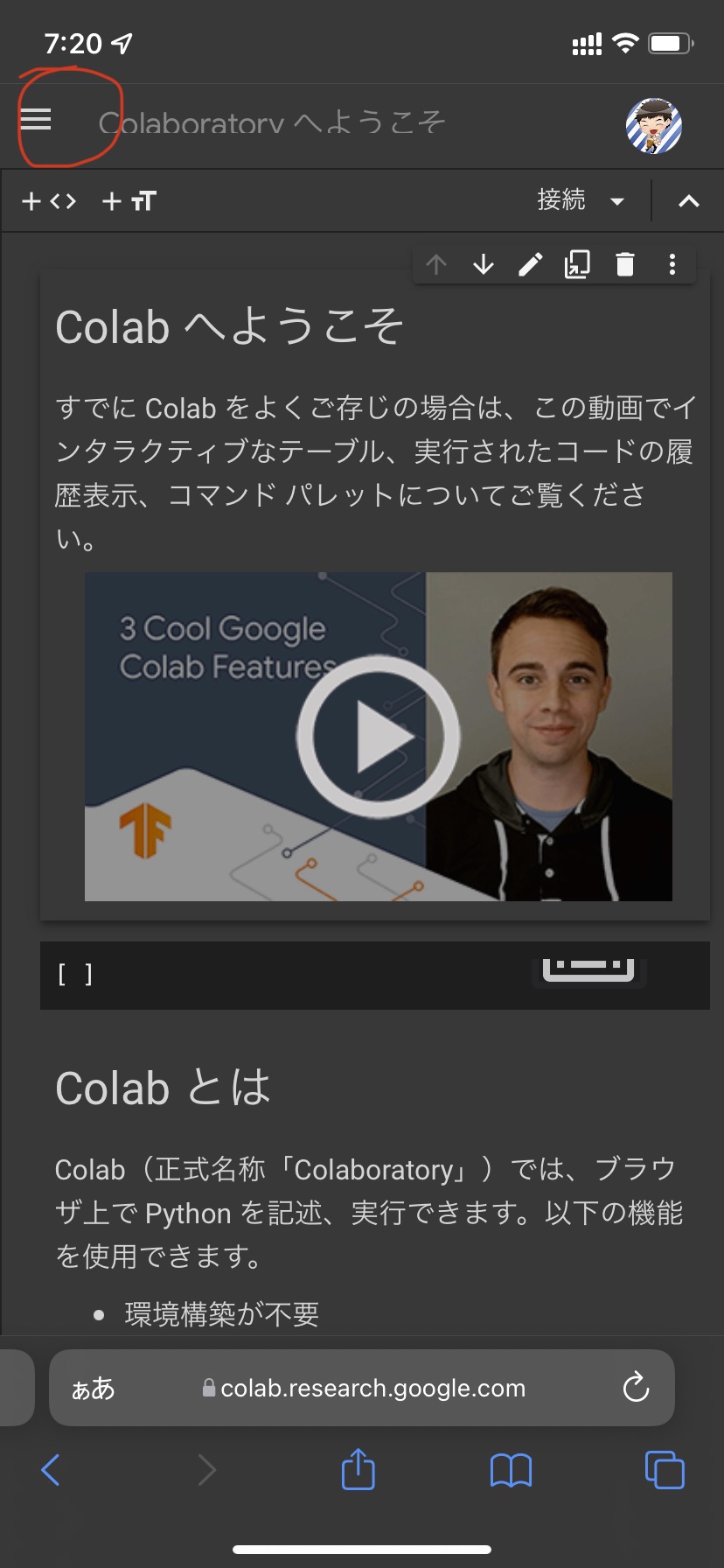
Task: Play the 3 Cool Google Colab Features video
Action: pos(378,737)
